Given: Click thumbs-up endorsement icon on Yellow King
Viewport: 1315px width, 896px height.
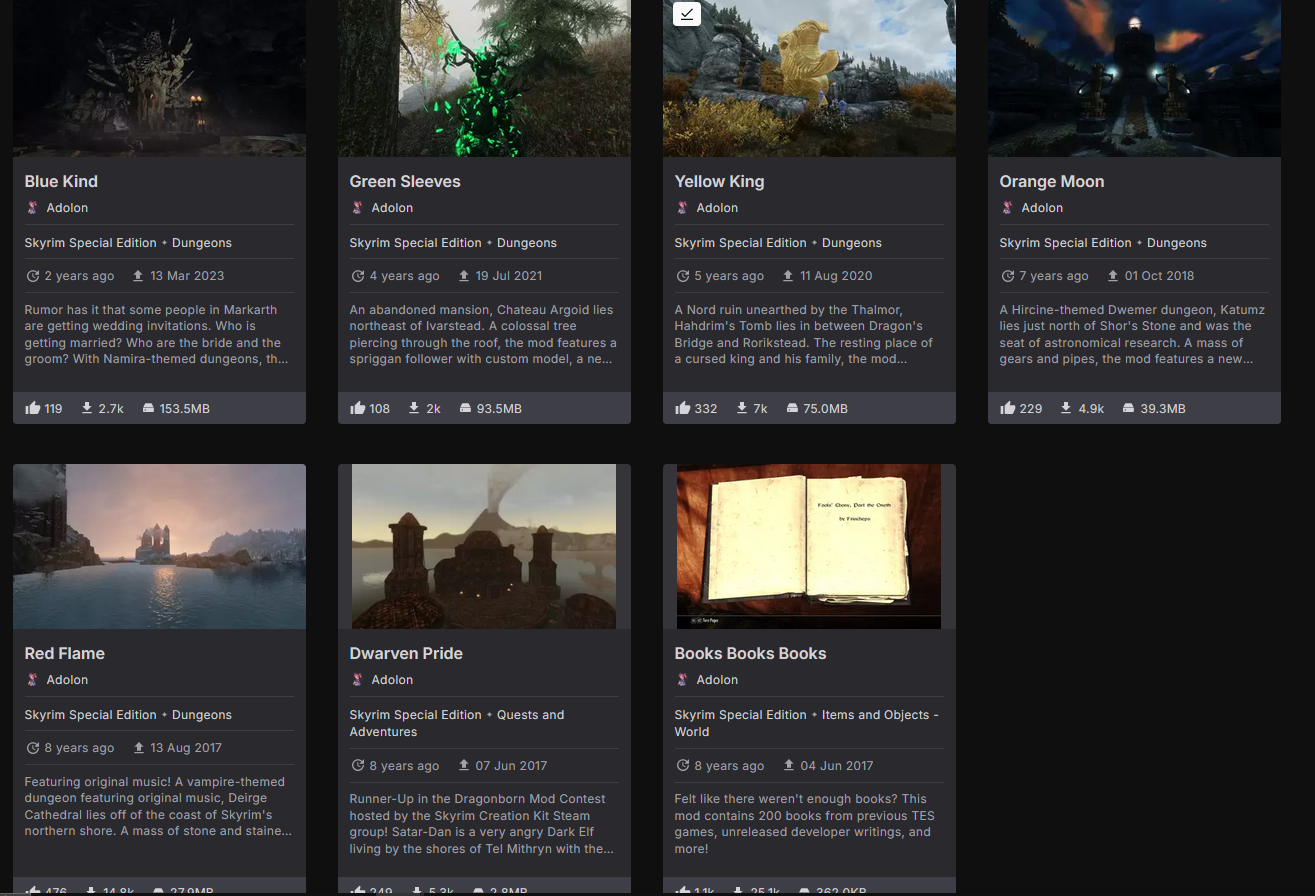Looking at the screenshot, I should 683,408.
